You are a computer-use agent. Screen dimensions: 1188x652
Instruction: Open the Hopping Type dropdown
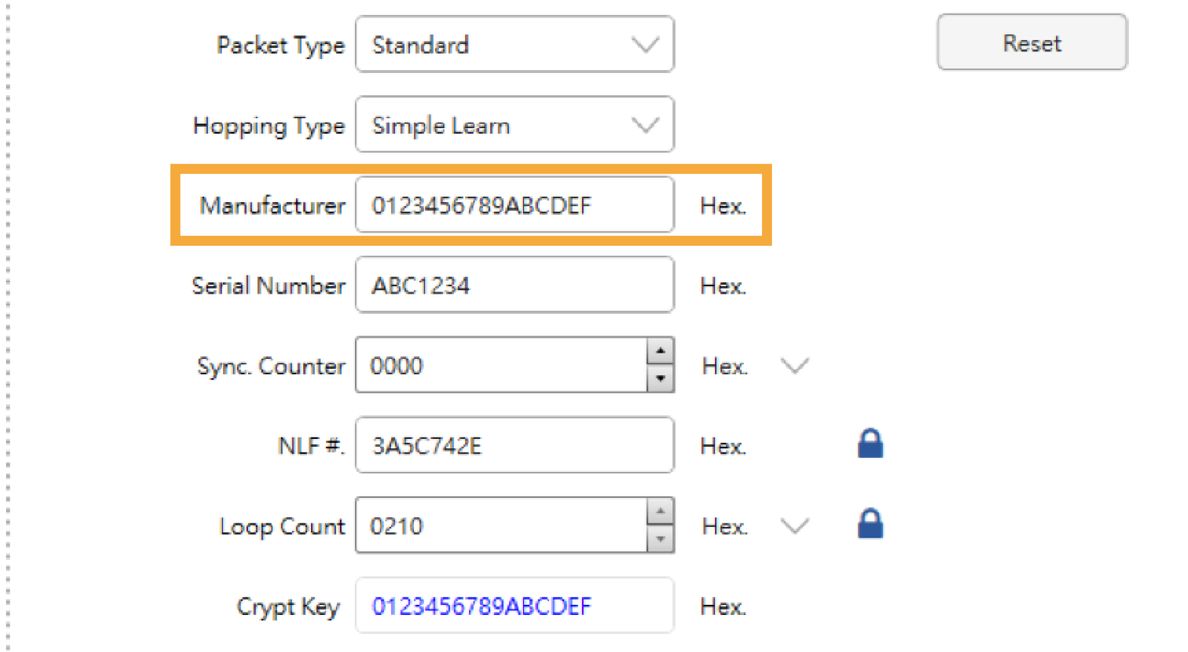[514, 124]
